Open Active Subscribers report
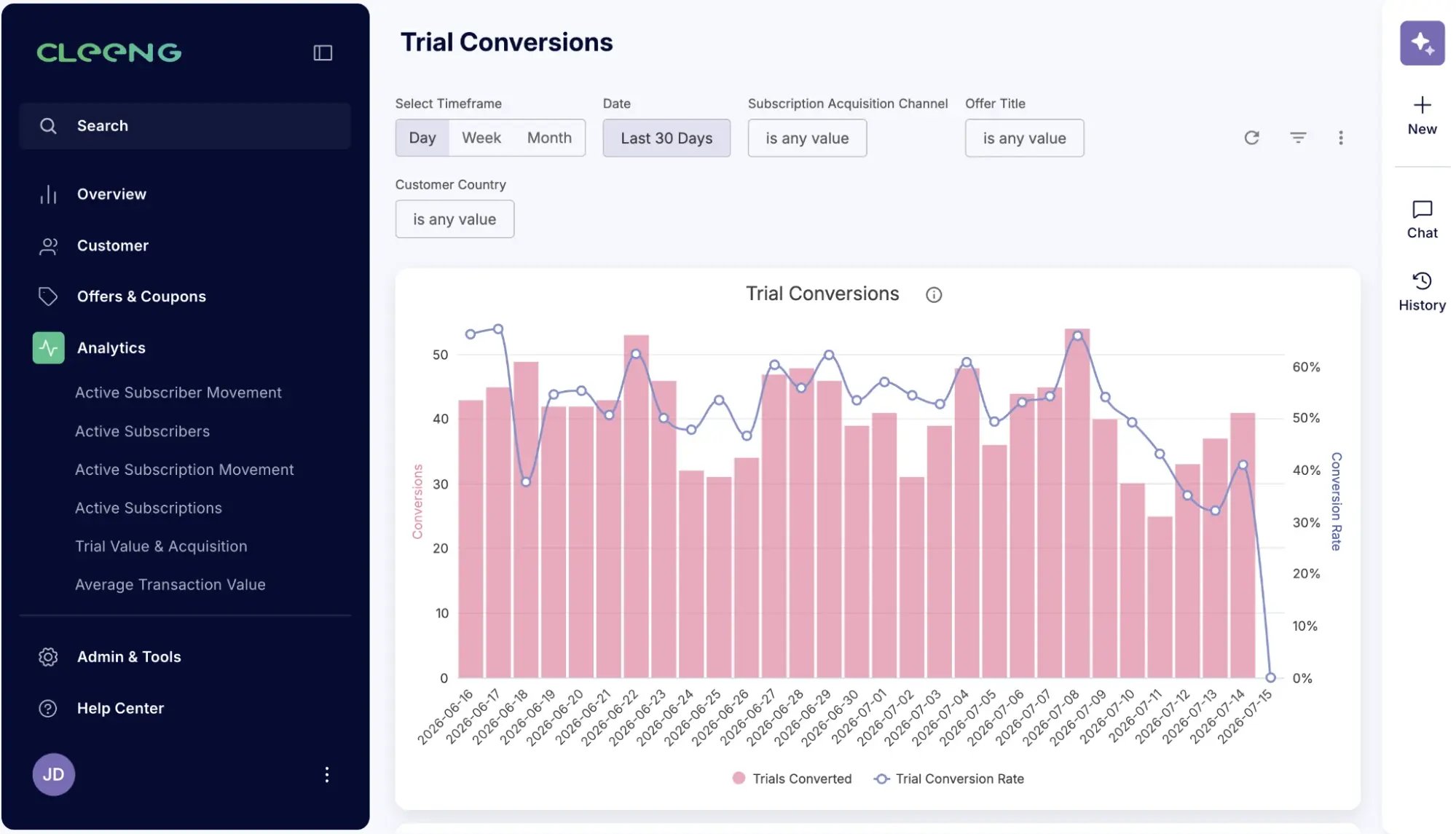The height and width of the screenshot is (834, 1456). tap(143, 431)
